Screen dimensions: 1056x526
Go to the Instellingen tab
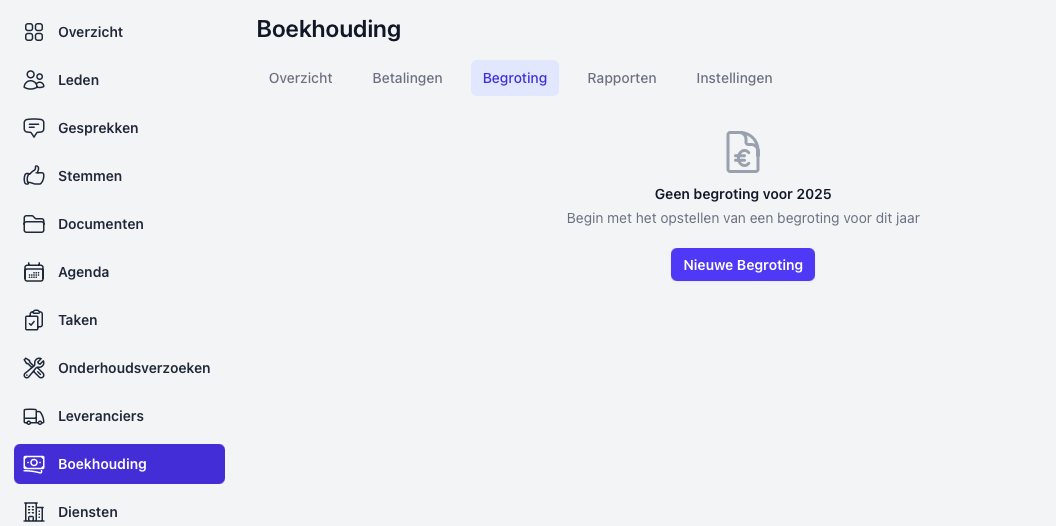(x=734, y=78)
